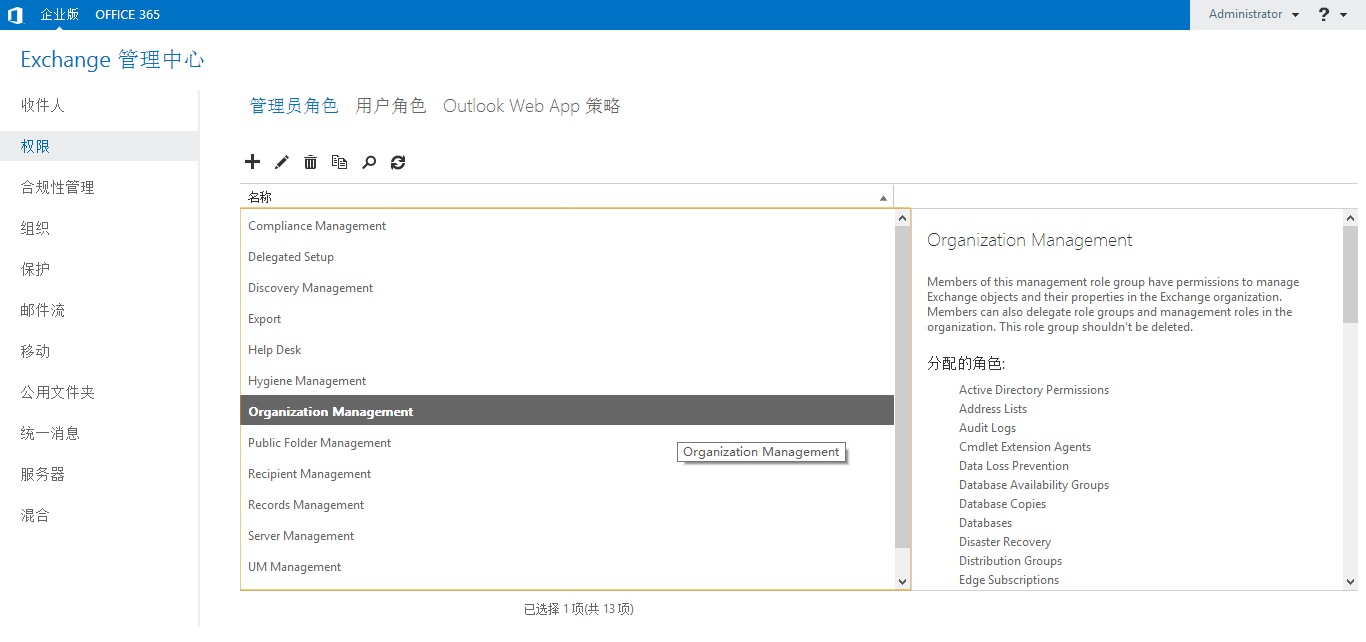The height and width of the screenshot is (642, 1366).
Task: Switch to 用户角色 tab
Action: point(391,106)
